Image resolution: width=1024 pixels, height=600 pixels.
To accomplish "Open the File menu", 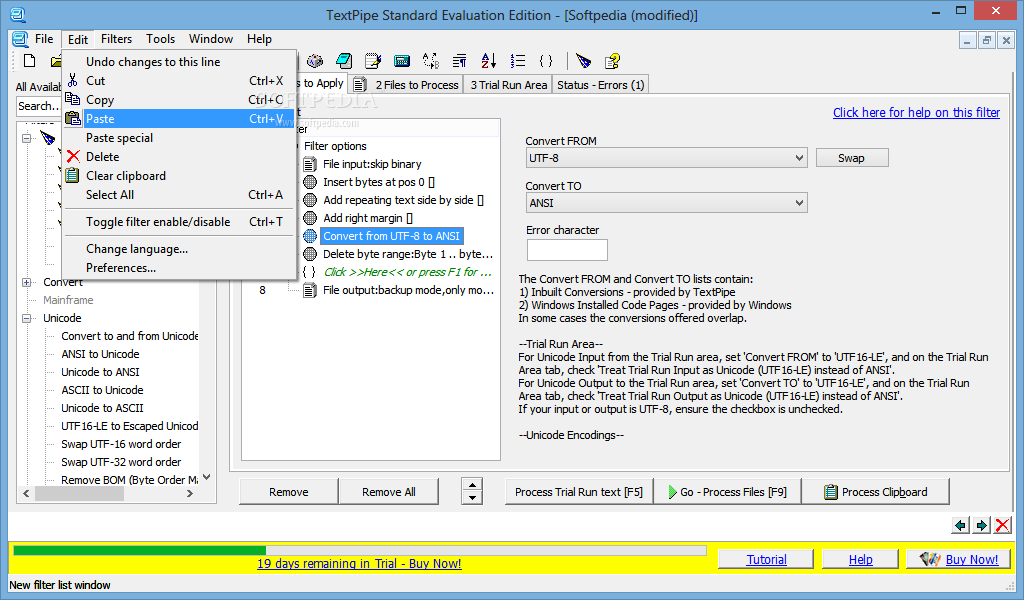I will point(44,39).
